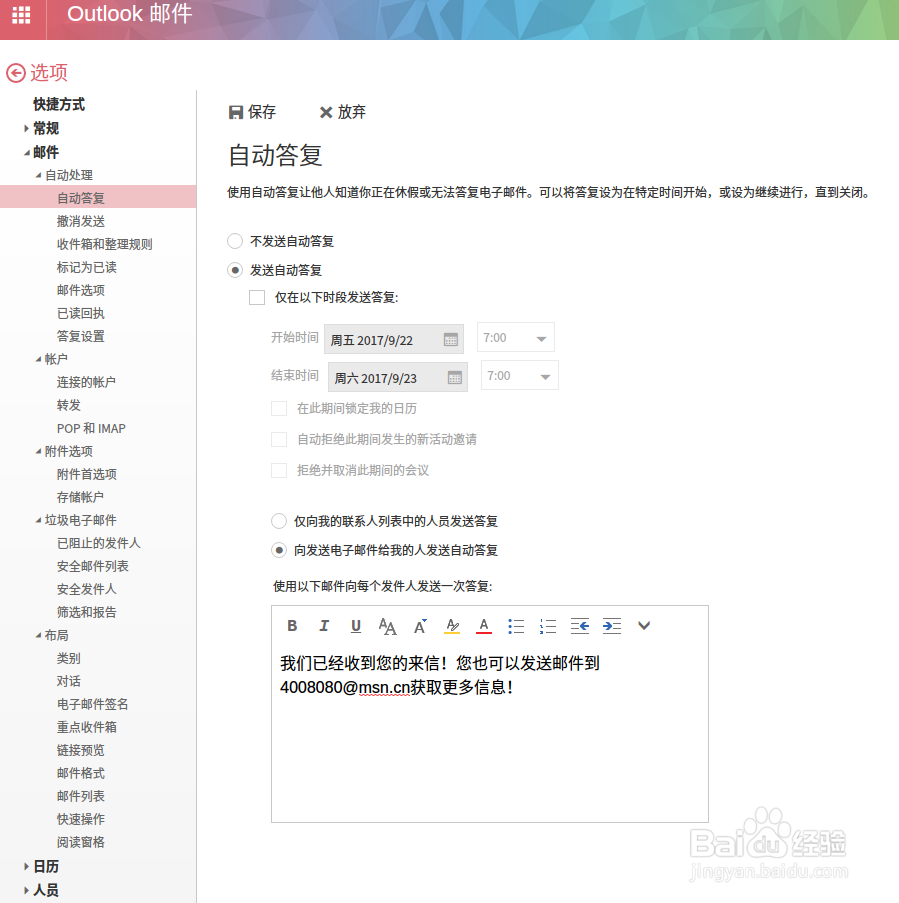Toggle Italic formatting in editor
The width and height of the screenshot is (899, 903).
pyautogui.click(x=324, y=626)
